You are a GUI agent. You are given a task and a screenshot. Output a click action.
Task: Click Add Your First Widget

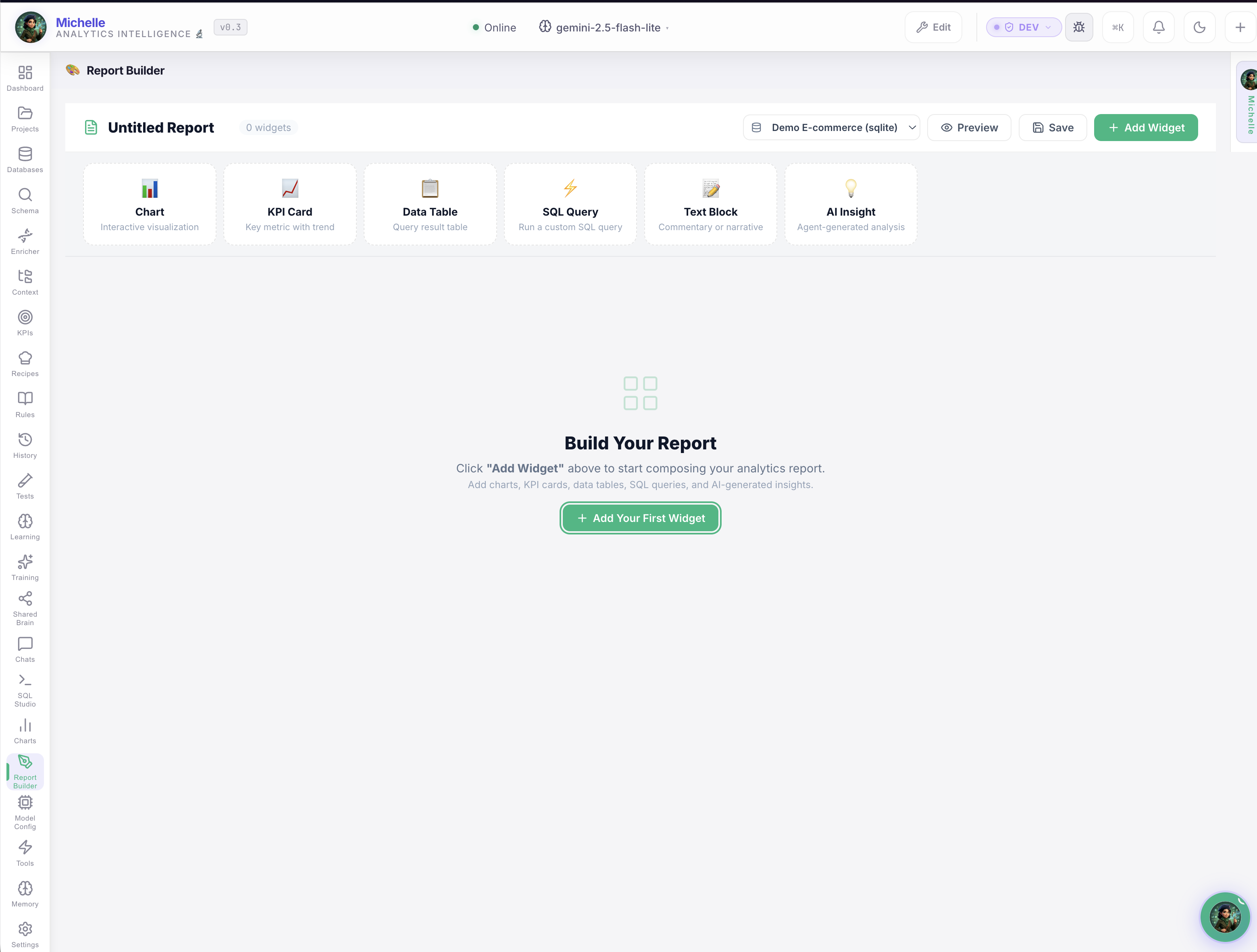point(641,518)
